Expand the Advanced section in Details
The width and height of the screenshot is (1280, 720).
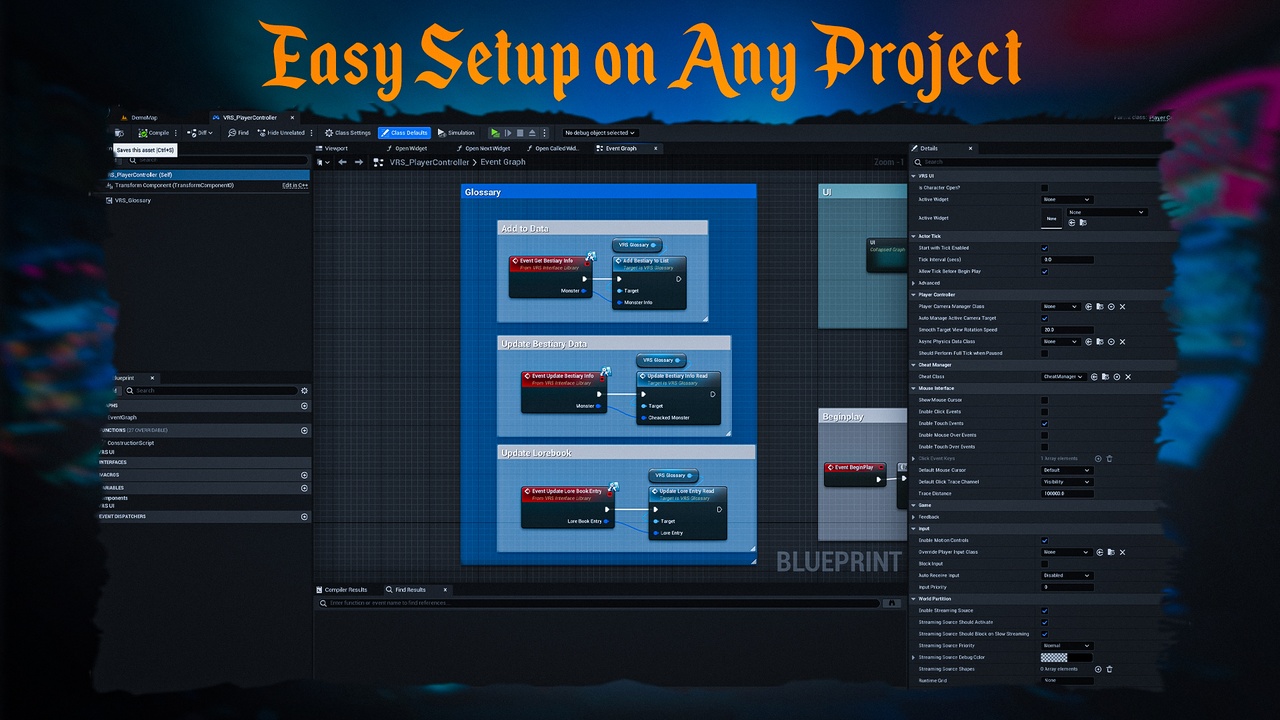click(913, 283)
